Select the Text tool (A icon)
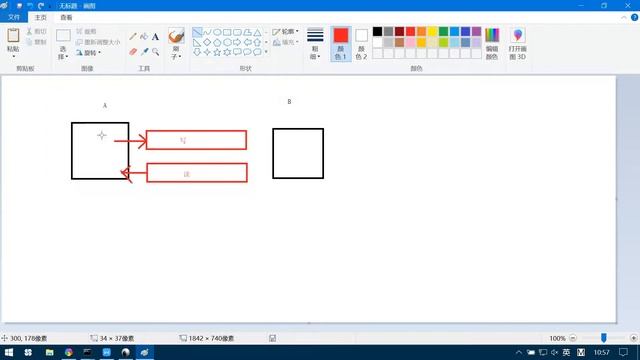 (x=156, y=37)
